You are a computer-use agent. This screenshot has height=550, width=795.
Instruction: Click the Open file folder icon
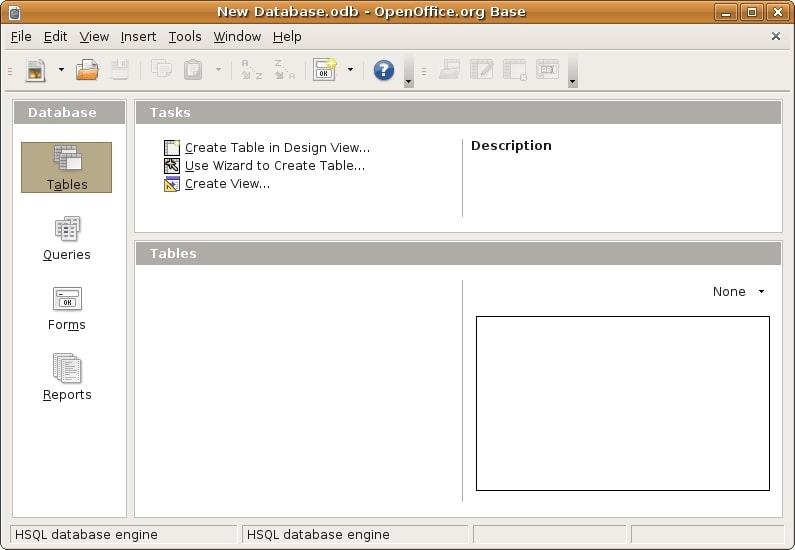(88, 70)
